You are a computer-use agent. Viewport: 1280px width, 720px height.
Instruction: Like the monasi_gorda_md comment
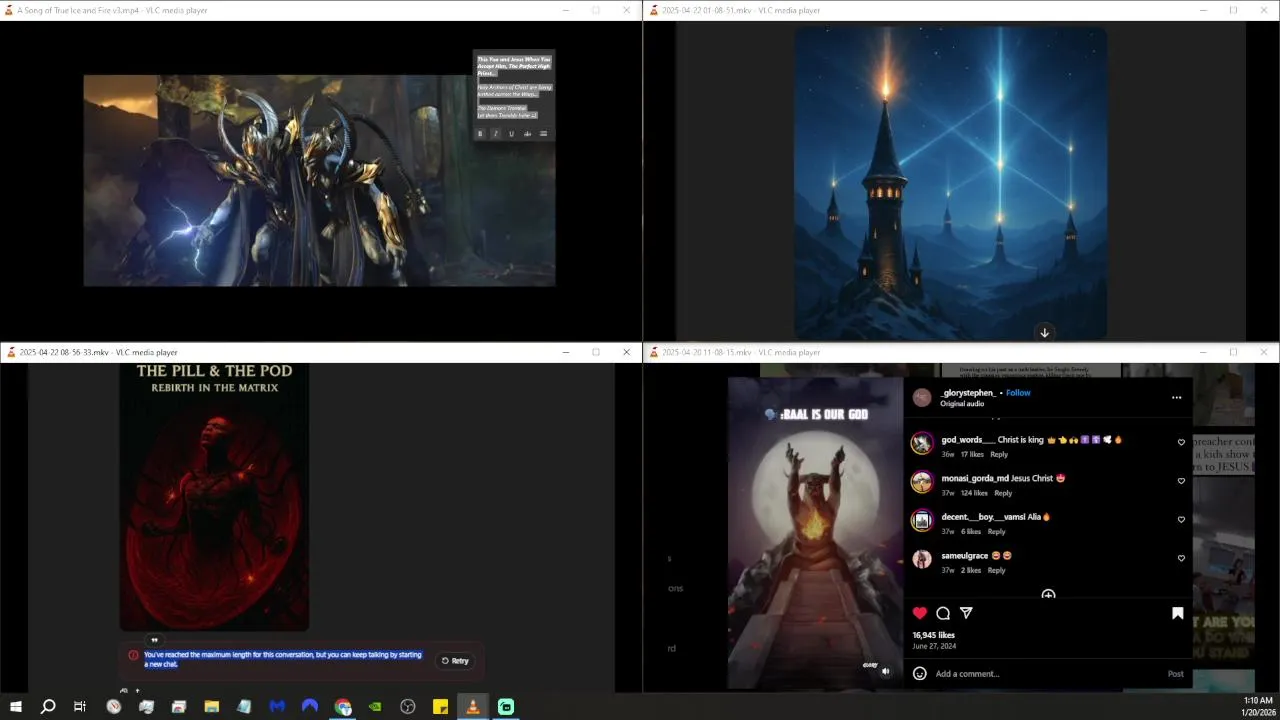[1181, 481]
